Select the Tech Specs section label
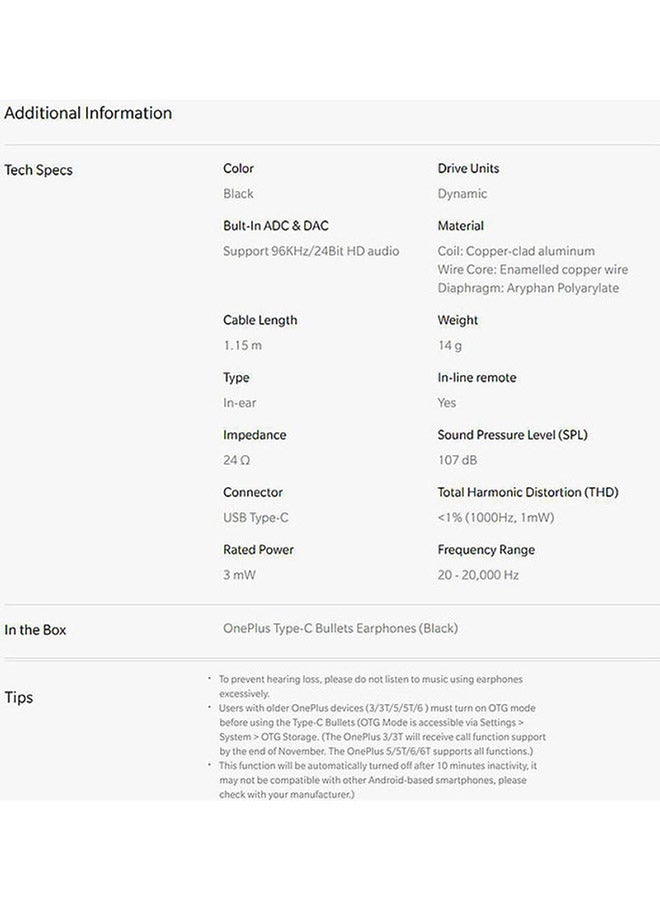This screenshot has width=660, height=900. tap(38, 170)
